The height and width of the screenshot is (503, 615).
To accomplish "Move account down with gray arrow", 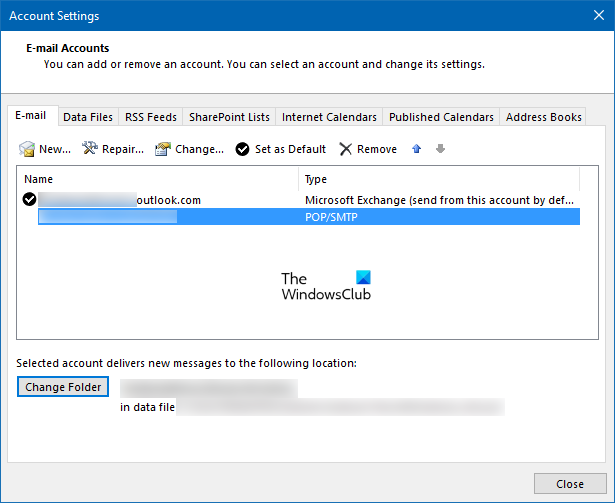I will (x=440, y=149).
